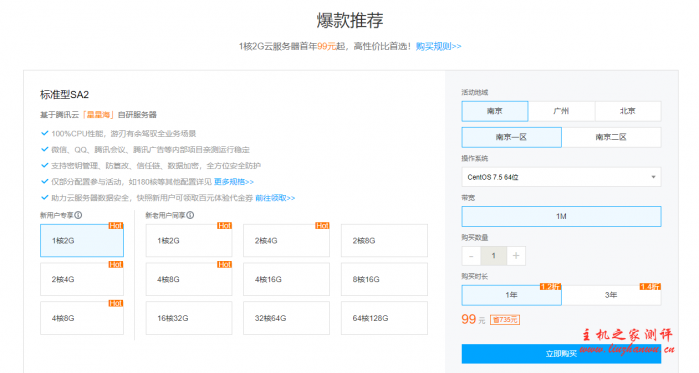Select availability zone 南京二区
699x373 pixels.
(611, 137)
